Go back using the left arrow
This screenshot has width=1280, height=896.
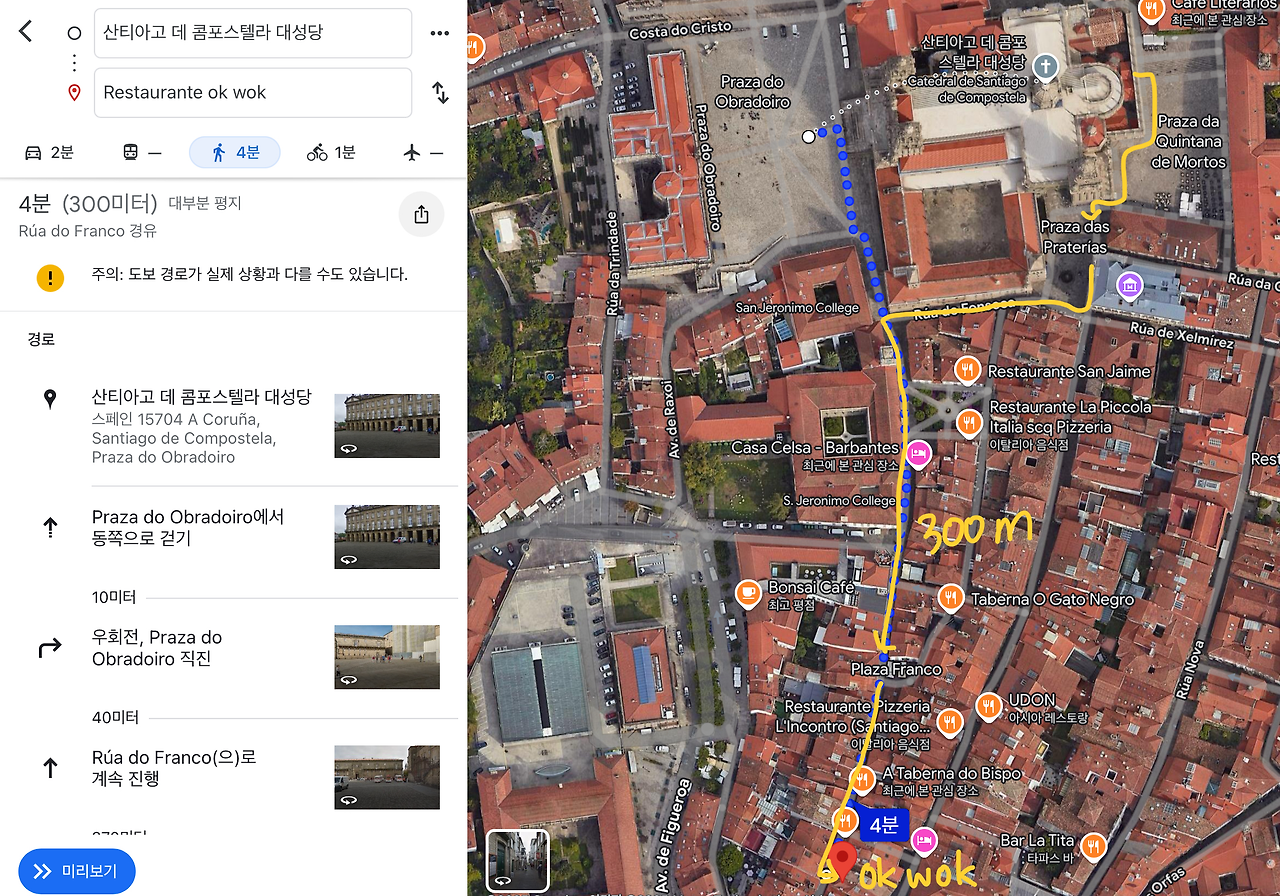[26, 32]
